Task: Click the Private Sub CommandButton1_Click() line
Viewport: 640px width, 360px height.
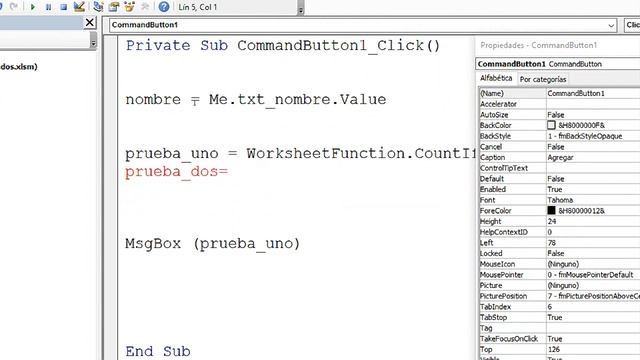Action: point(282,45)
